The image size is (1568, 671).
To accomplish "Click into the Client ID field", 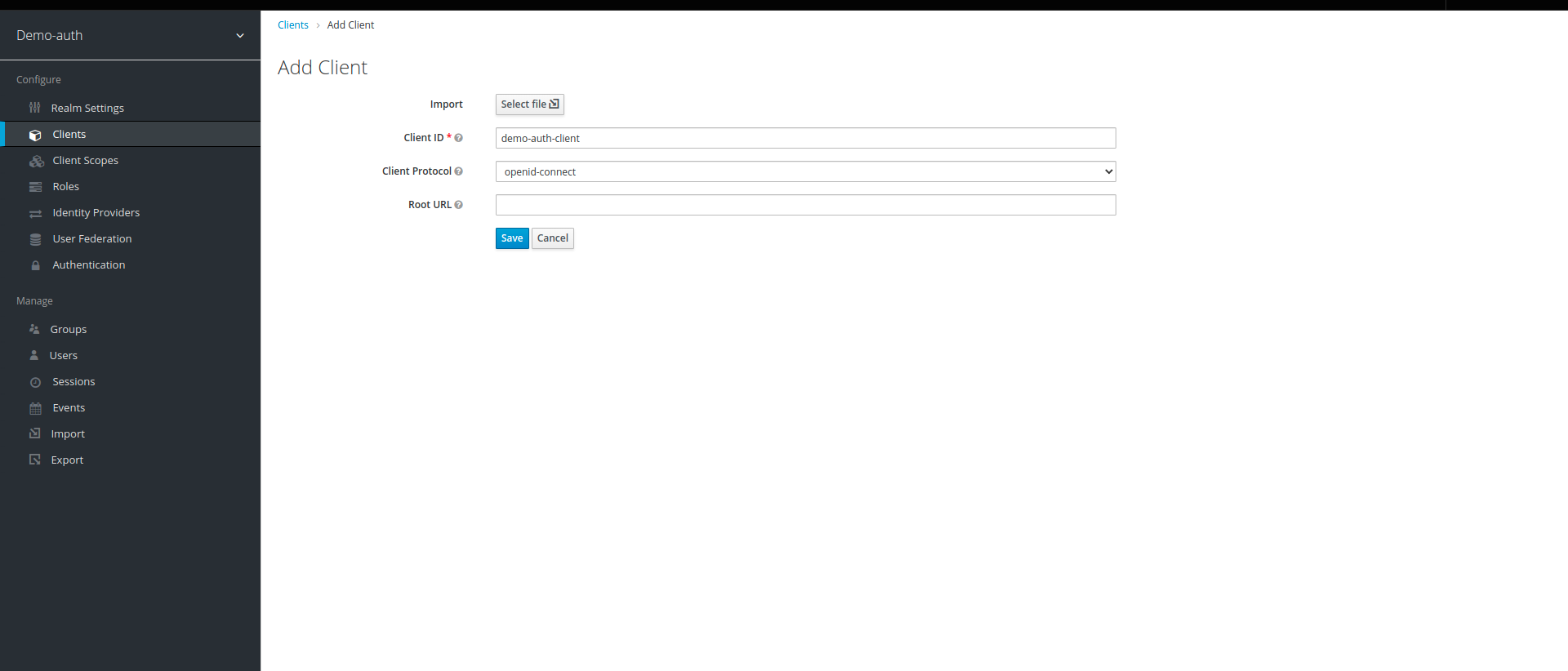I will pyautogui.click(x=805, y=138).
